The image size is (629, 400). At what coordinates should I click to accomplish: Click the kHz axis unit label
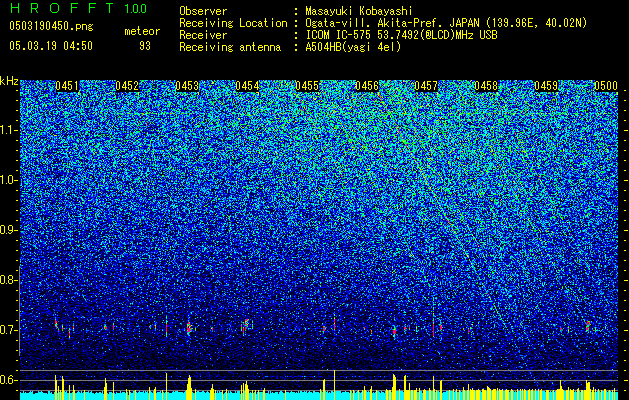point(9,81)
